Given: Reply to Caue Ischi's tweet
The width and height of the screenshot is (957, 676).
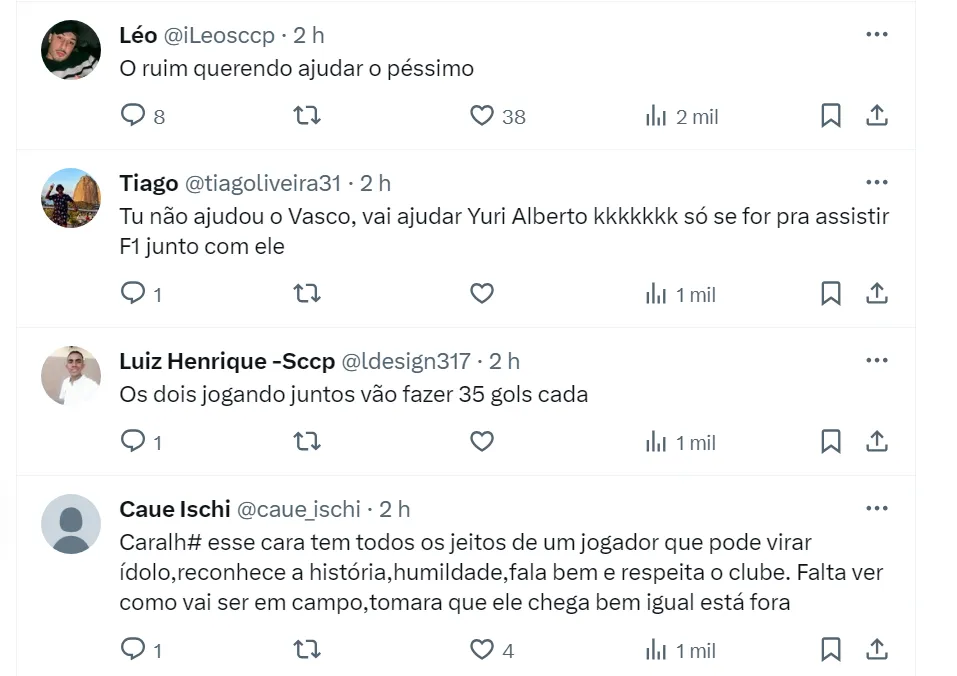Looking at the screenshot, I should (x=134, y=650).
